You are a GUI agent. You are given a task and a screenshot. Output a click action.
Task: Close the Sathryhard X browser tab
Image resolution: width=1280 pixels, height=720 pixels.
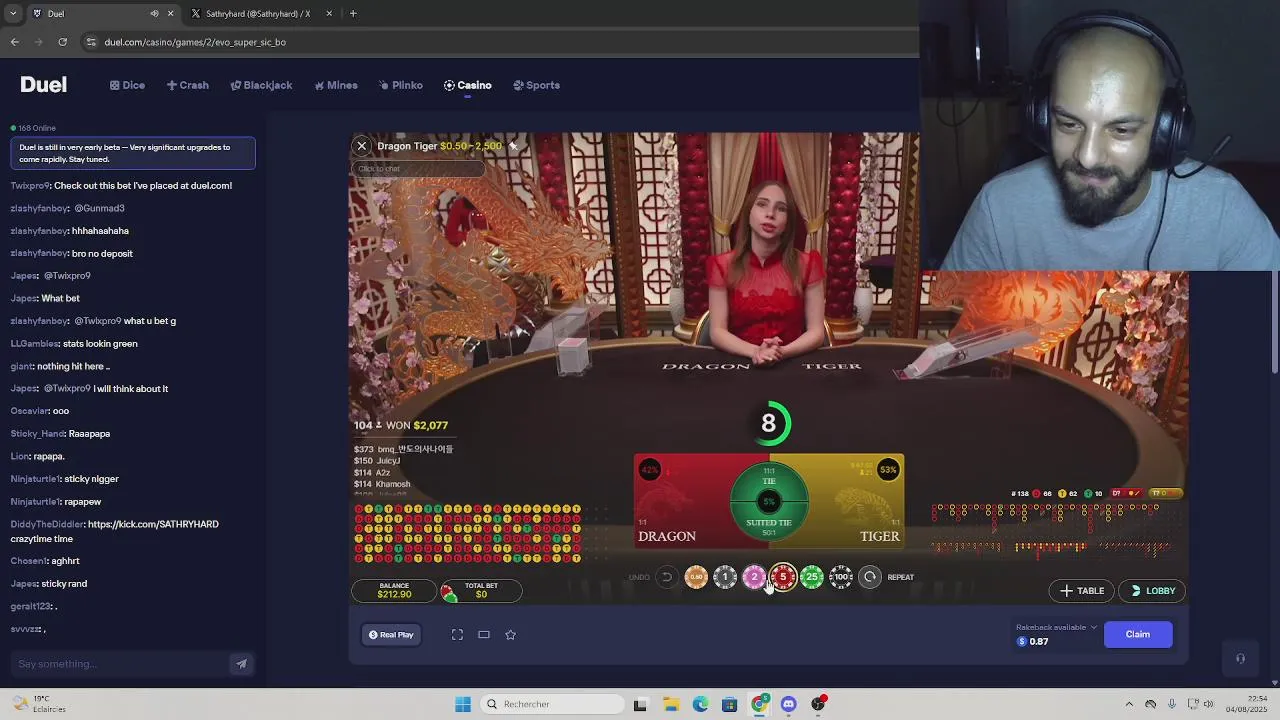click(x=329, y=14)
